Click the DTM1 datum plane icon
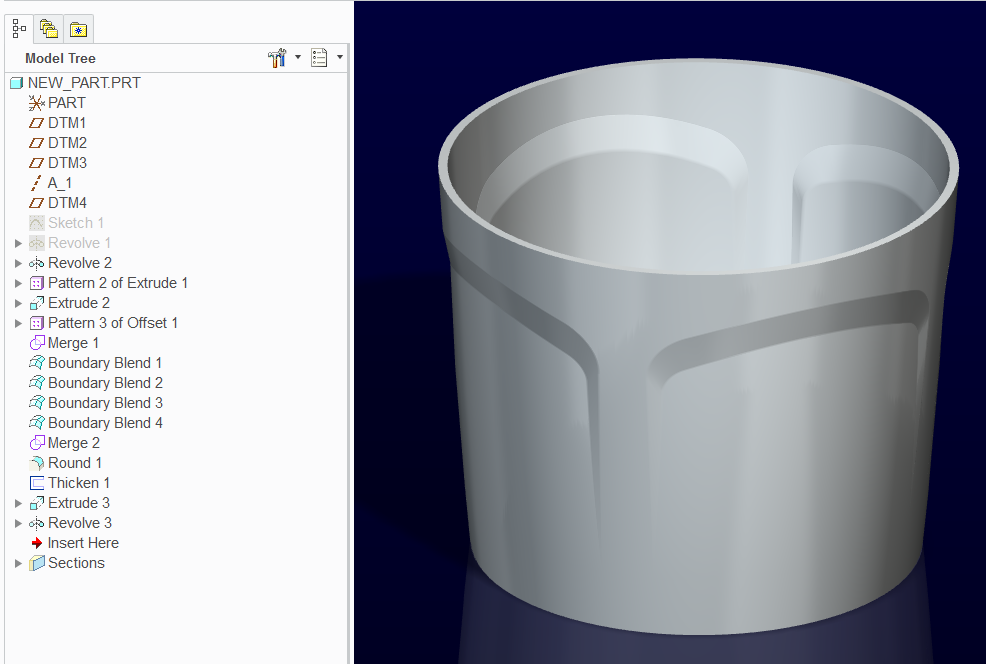Viewport: 986px width, 664px height. pyautogui.click(x=36, y=122)
